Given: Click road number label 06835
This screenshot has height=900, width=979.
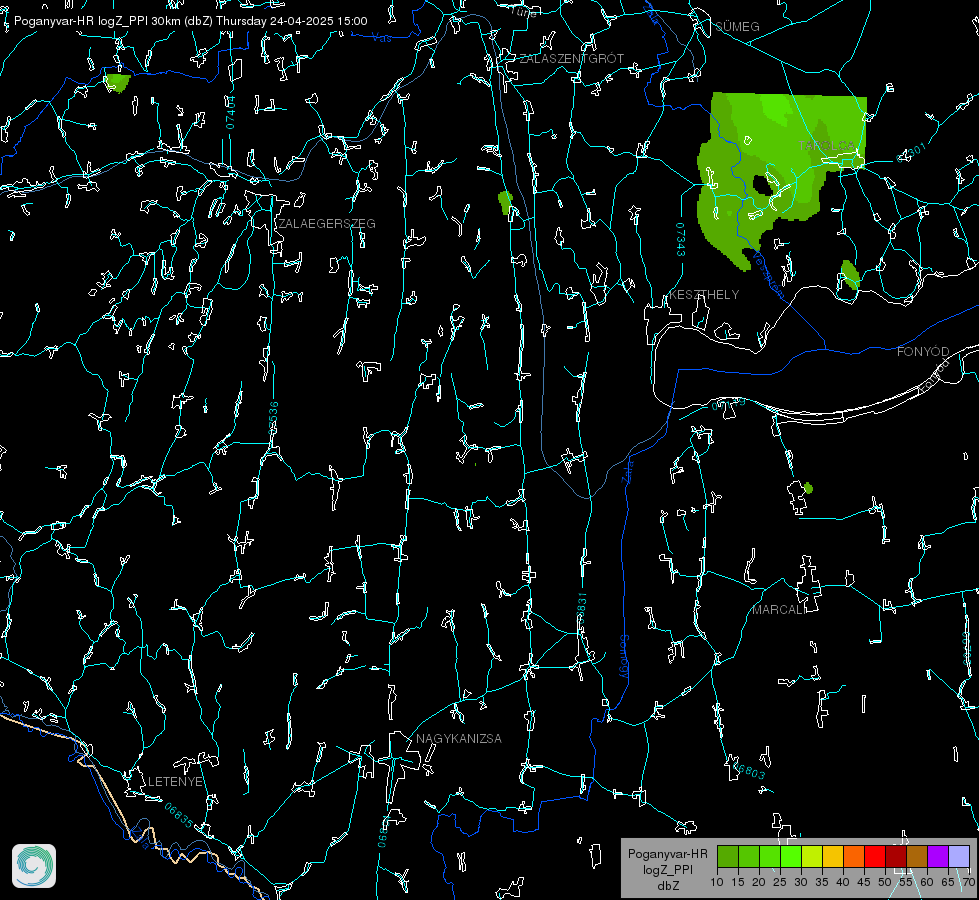Looking at the screenshot, I should tap(179, 816).
